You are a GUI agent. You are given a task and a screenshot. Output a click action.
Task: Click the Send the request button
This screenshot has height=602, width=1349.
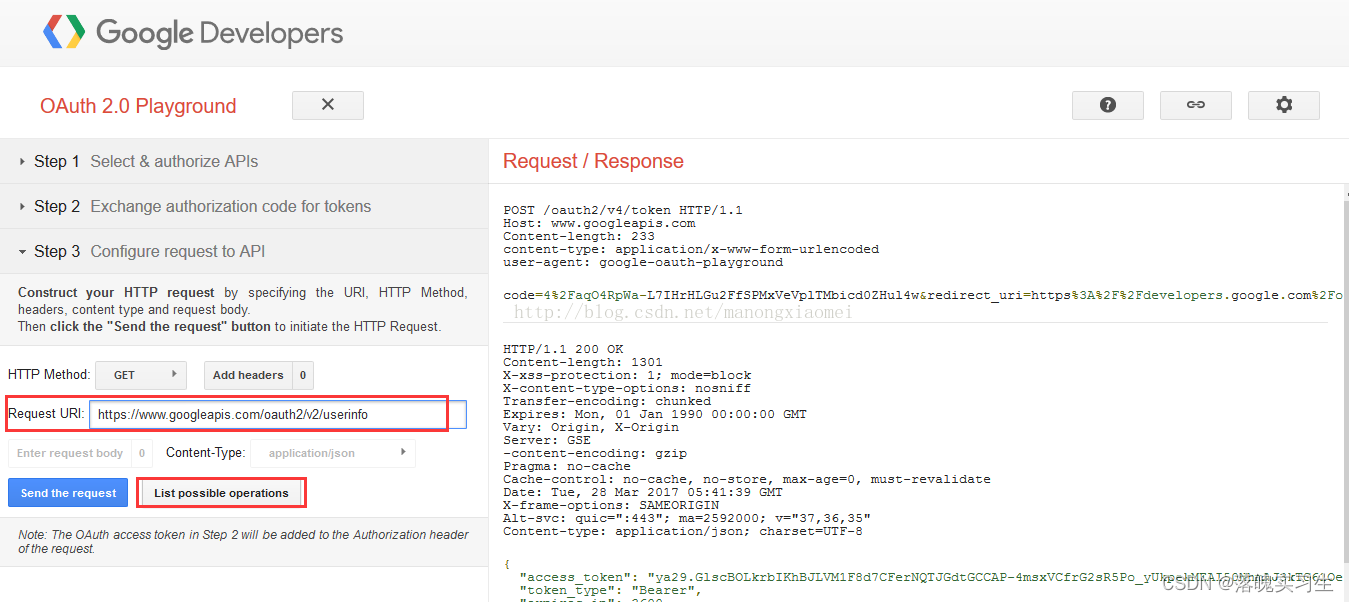pos(68,493)
